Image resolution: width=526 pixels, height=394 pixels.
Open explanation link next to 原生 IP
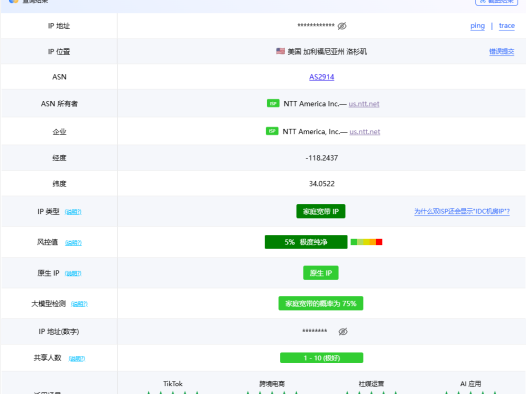[73, 273]
